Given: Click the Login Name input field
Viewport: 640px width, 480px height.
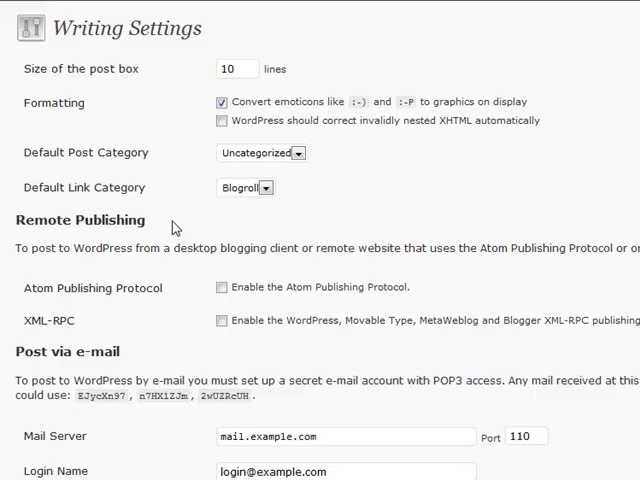Looking at the screenshot, I should pyautogui.click(x=346, y=471).
